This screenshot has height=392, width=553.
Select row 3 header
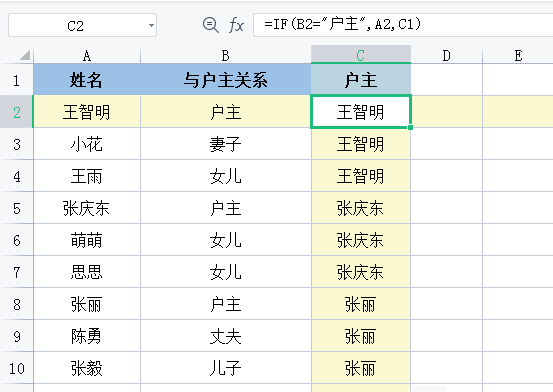[x=17, y=144]
